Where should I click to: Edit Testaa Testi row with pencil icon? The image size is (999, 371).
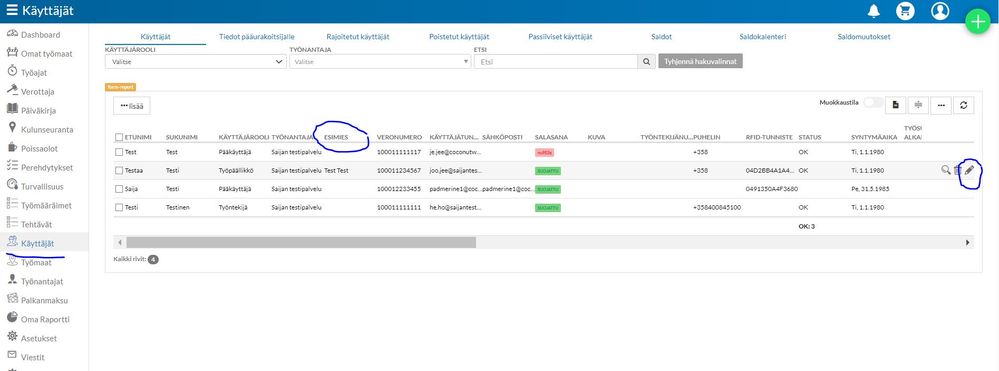point(970,170)
